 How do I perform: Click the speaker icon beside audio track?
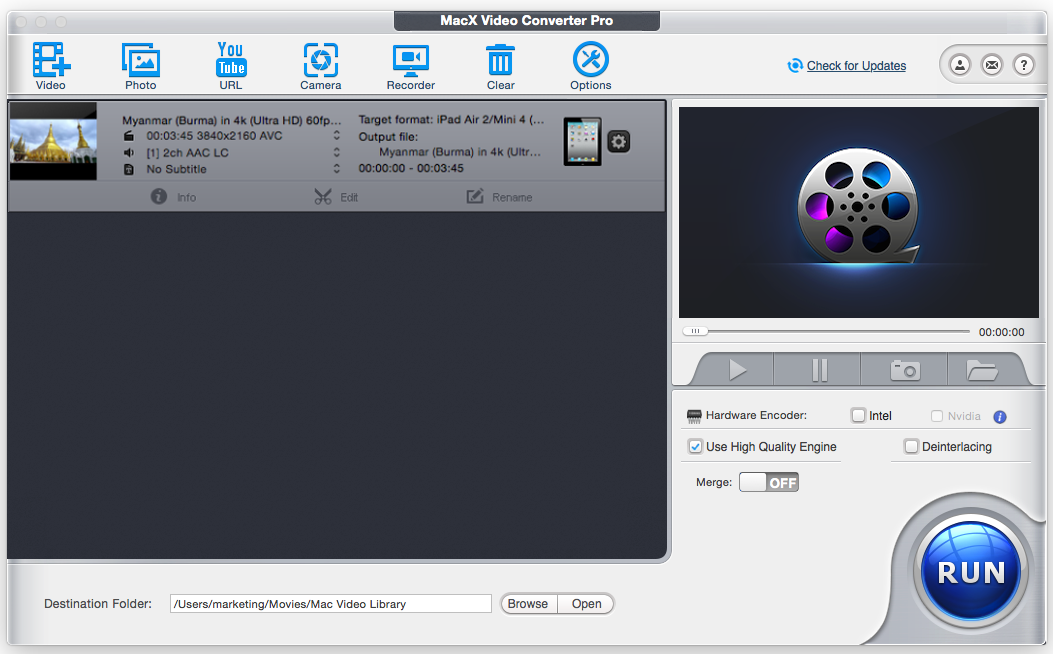[129, 152]
